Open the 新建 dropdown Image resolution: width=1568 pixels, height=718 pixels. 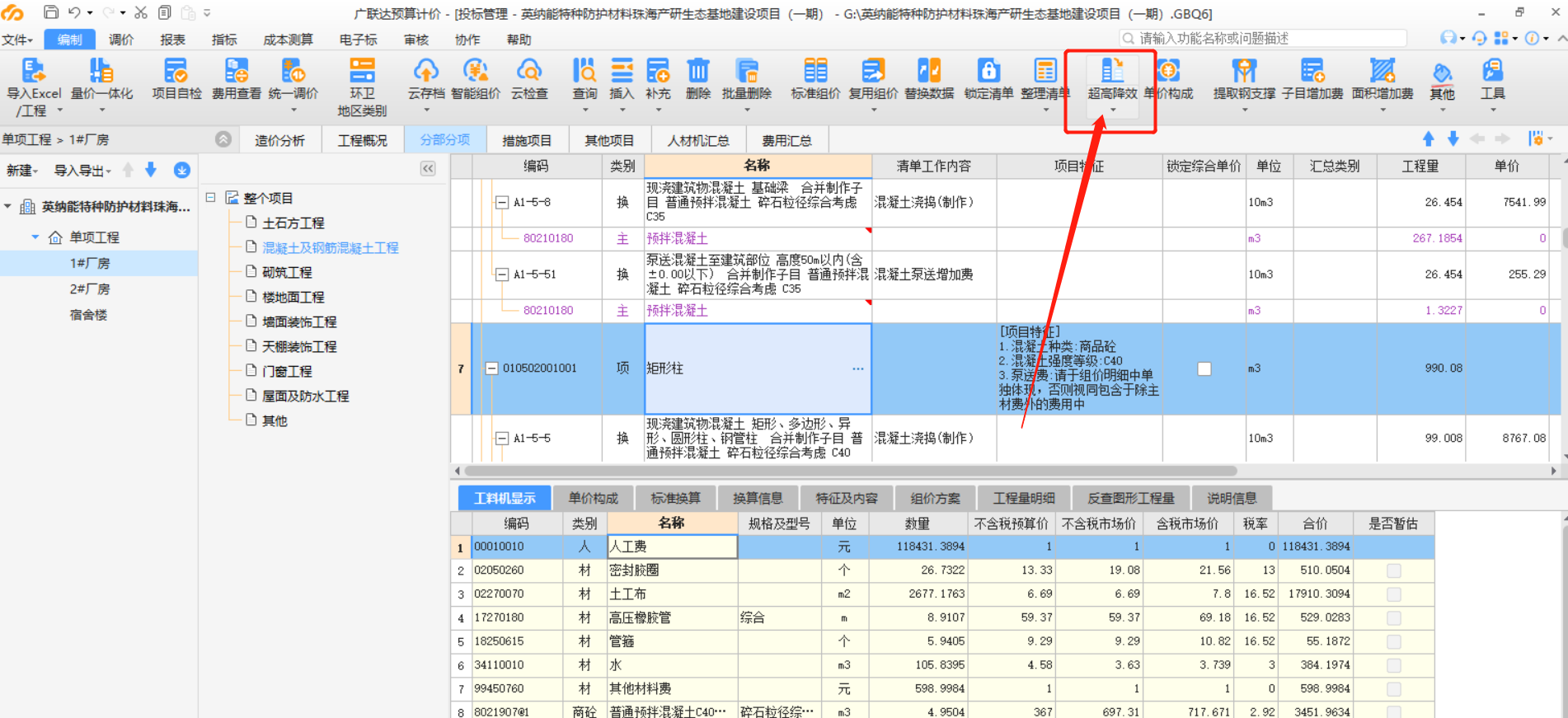22,171
